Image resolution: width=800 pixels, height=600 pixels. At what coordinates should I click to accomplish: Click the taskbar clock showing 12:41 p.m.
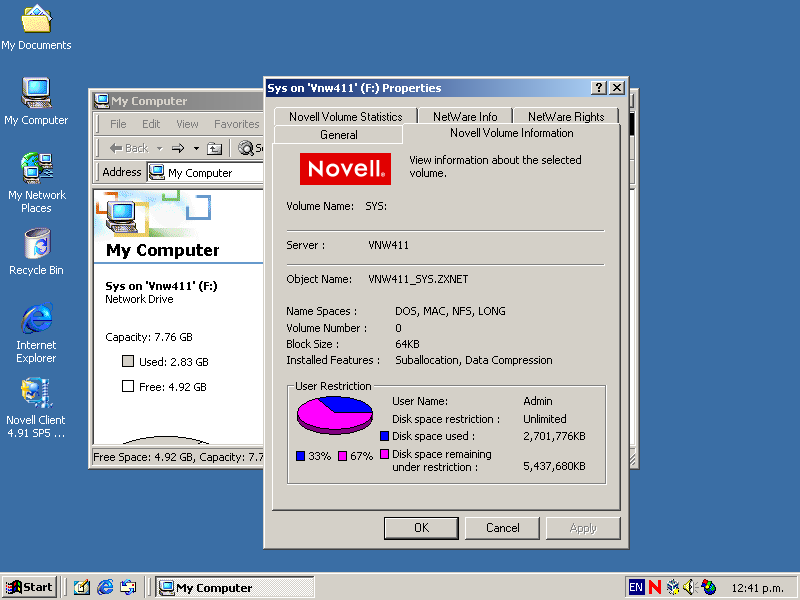tap(757, 588)
